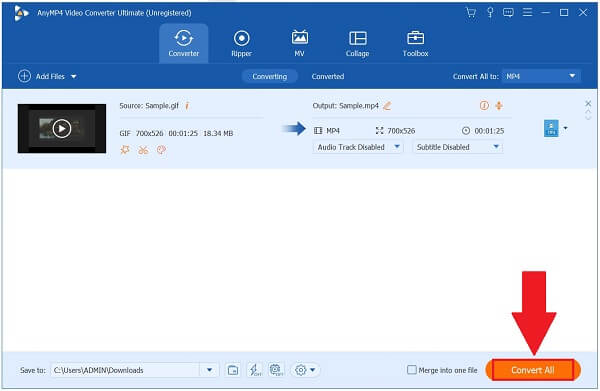
Task: Open the settings gear icon
Action: (x=301, y=370)
